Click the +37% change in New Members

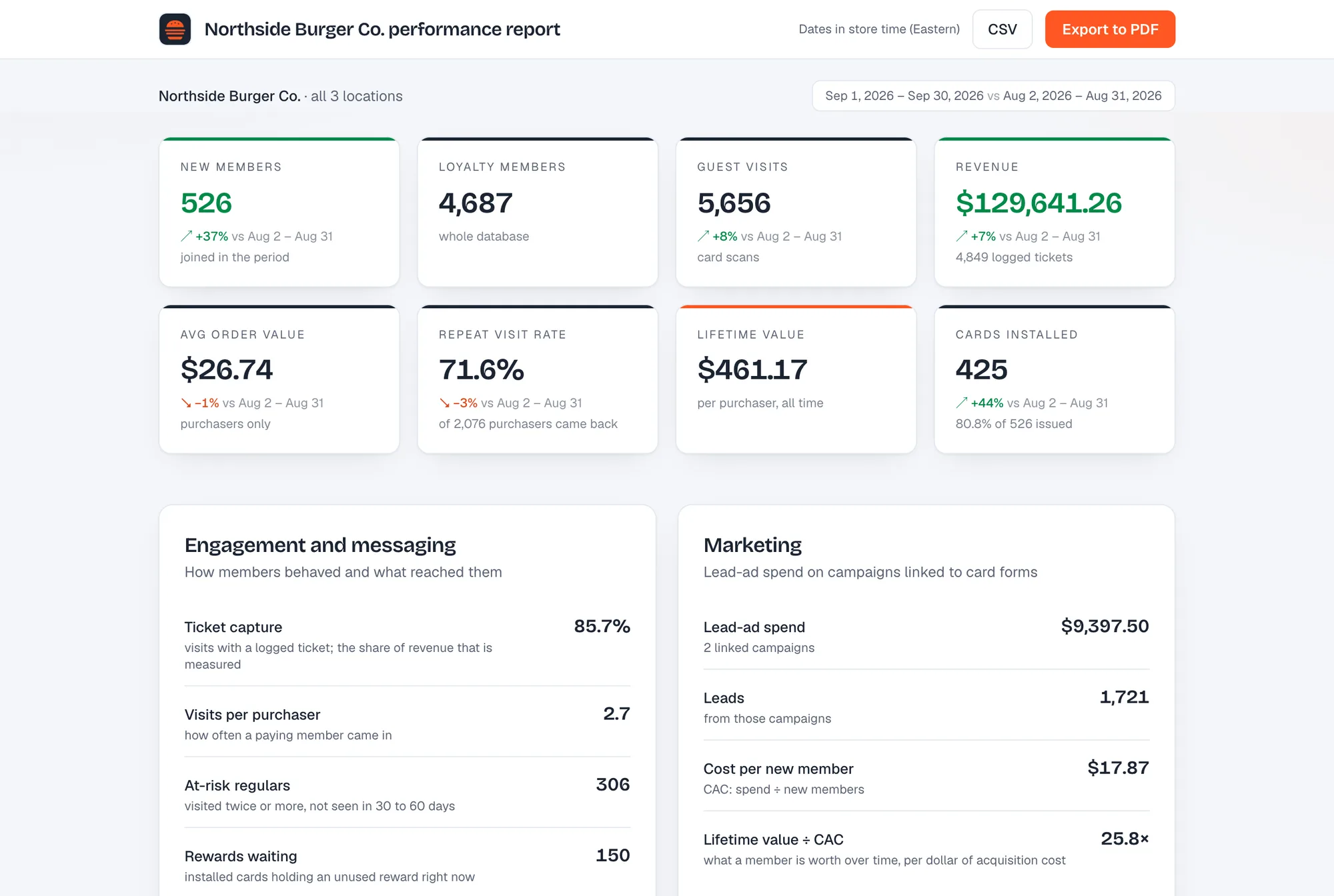(x=211, y=236)
